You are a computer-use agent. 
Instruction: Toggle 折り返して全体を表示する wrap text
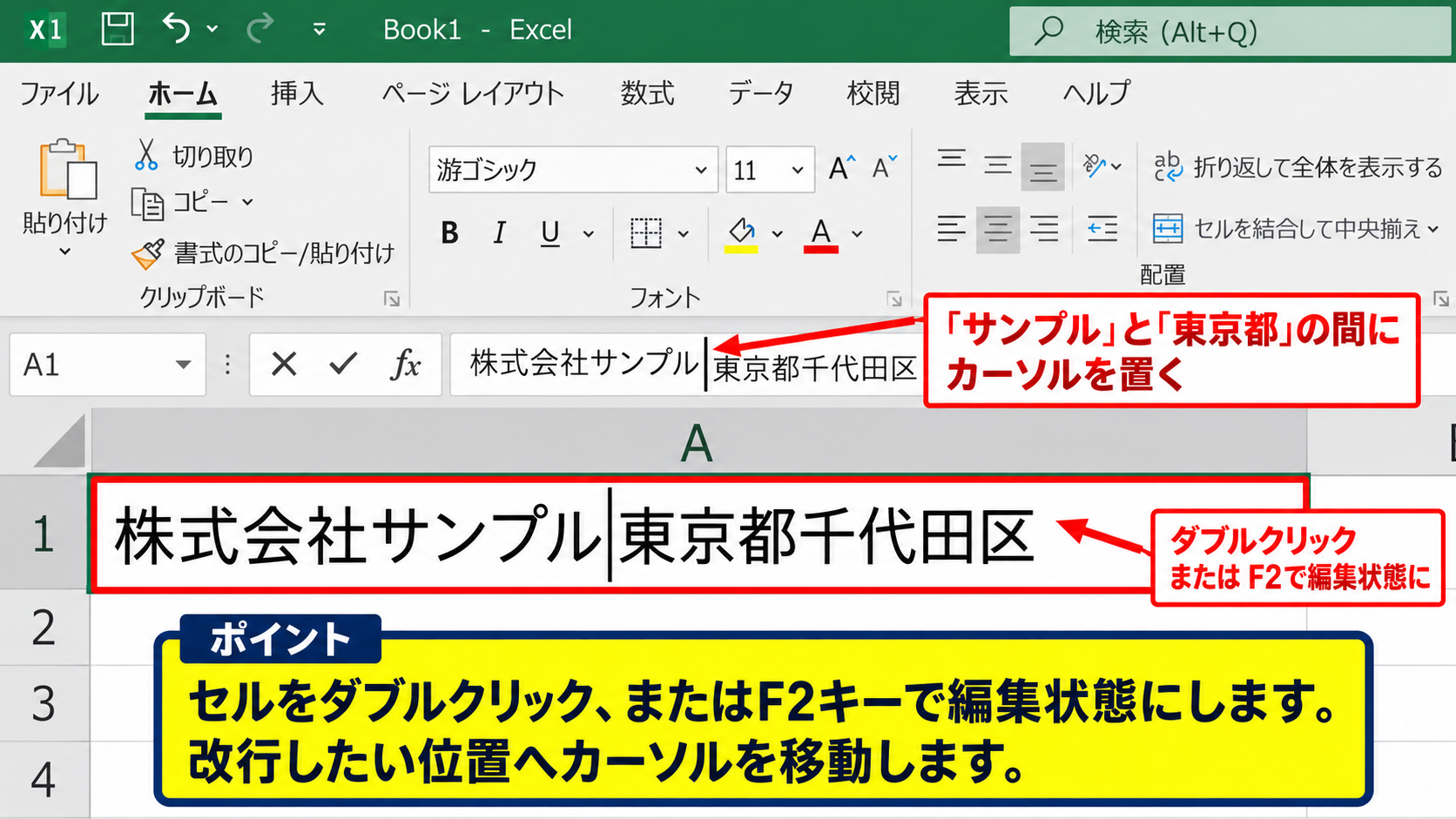pos(1298,167)
